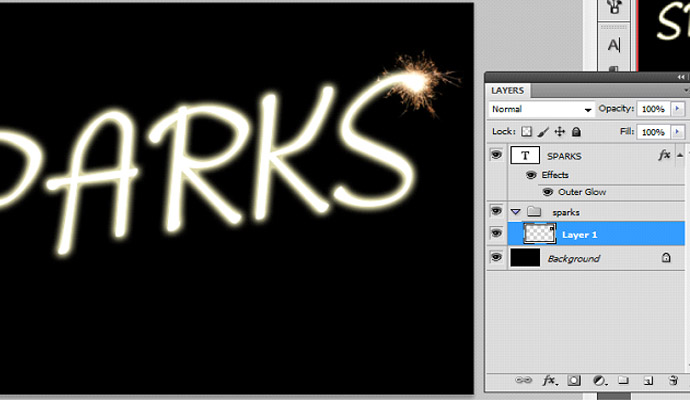Lock position move icon
690x400 pixels.
(559, 132)
